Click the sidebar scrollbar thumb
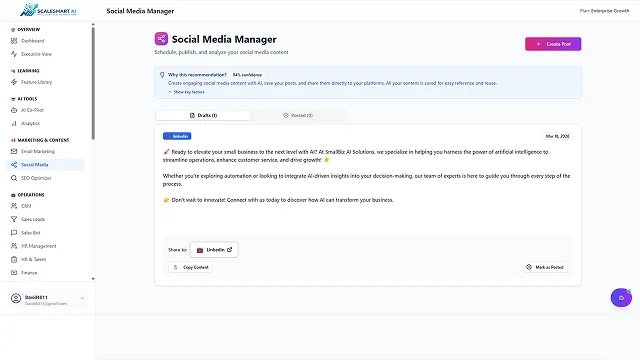640x360 pixels. pos(93,83)
